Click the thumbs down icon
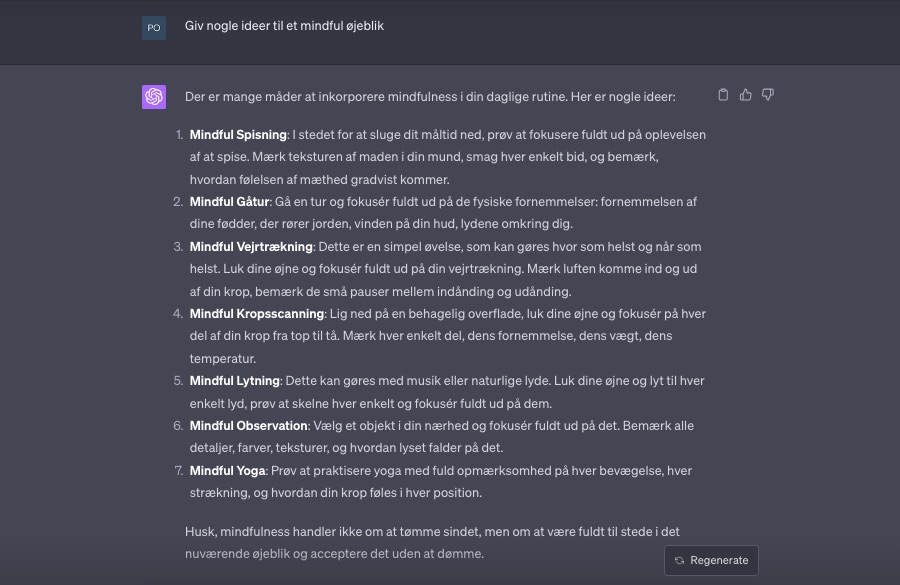900x585 pixels. pyautogui.click(x=768, y=95)
